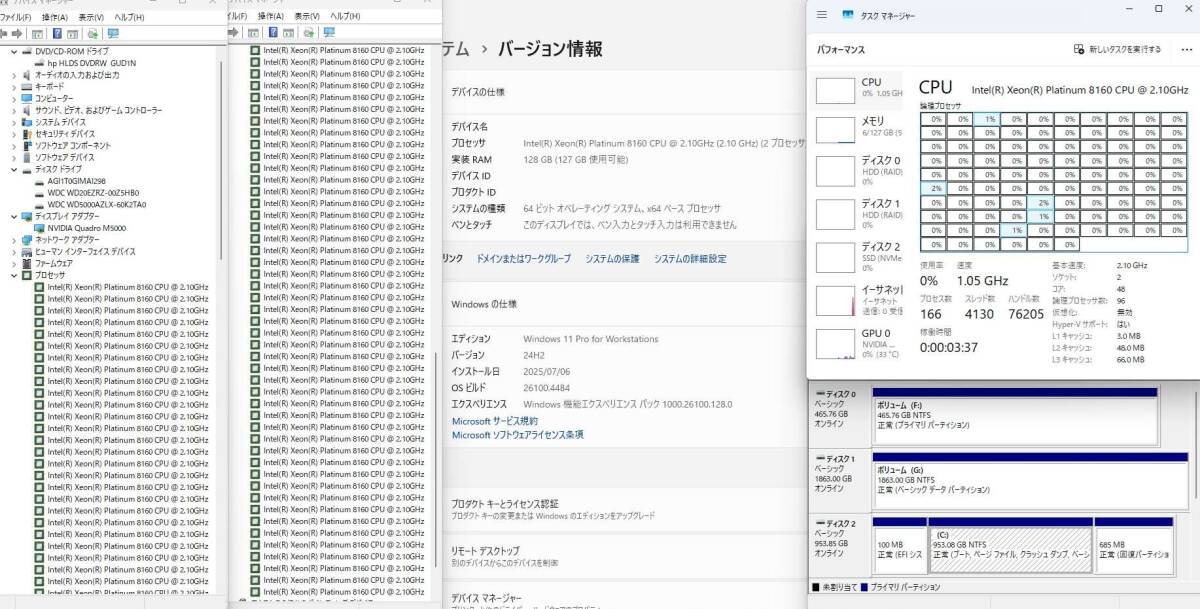Open 操作(A) menu in second Device Manager
Image resolution: width=1200 pixels, height=609 pixels.
click(270, 17)
